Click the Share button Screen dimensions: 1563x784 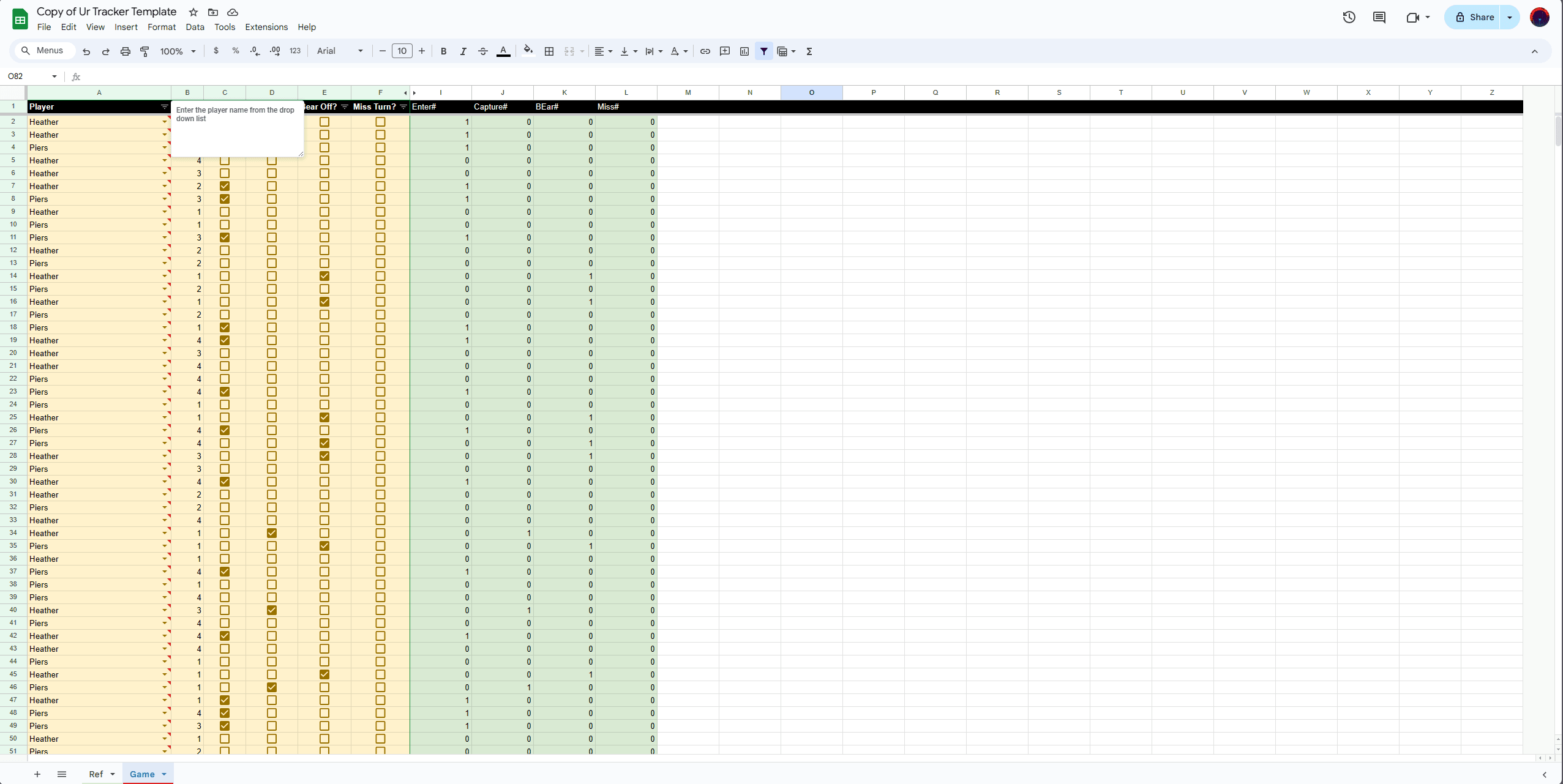click(x=1474, y=17)
